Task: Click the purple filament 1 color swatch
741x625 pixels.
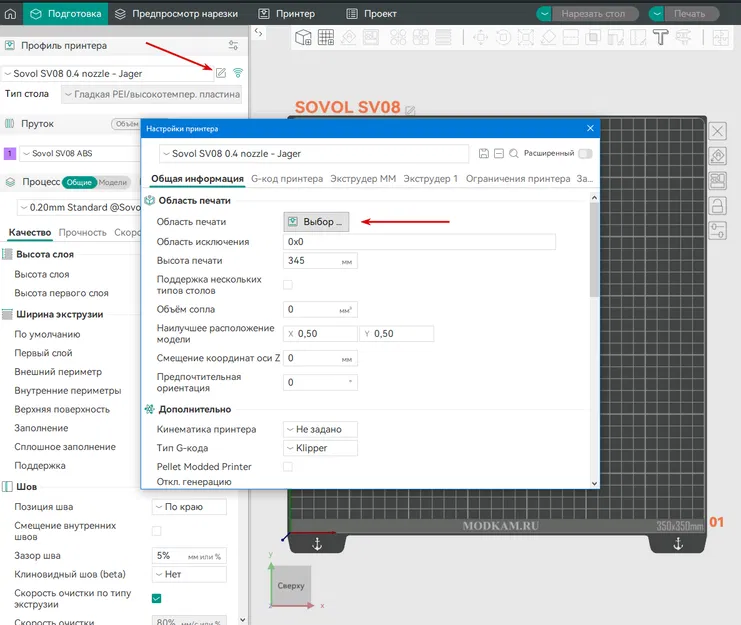Action: pyautogui.click(x=10, y=154)
